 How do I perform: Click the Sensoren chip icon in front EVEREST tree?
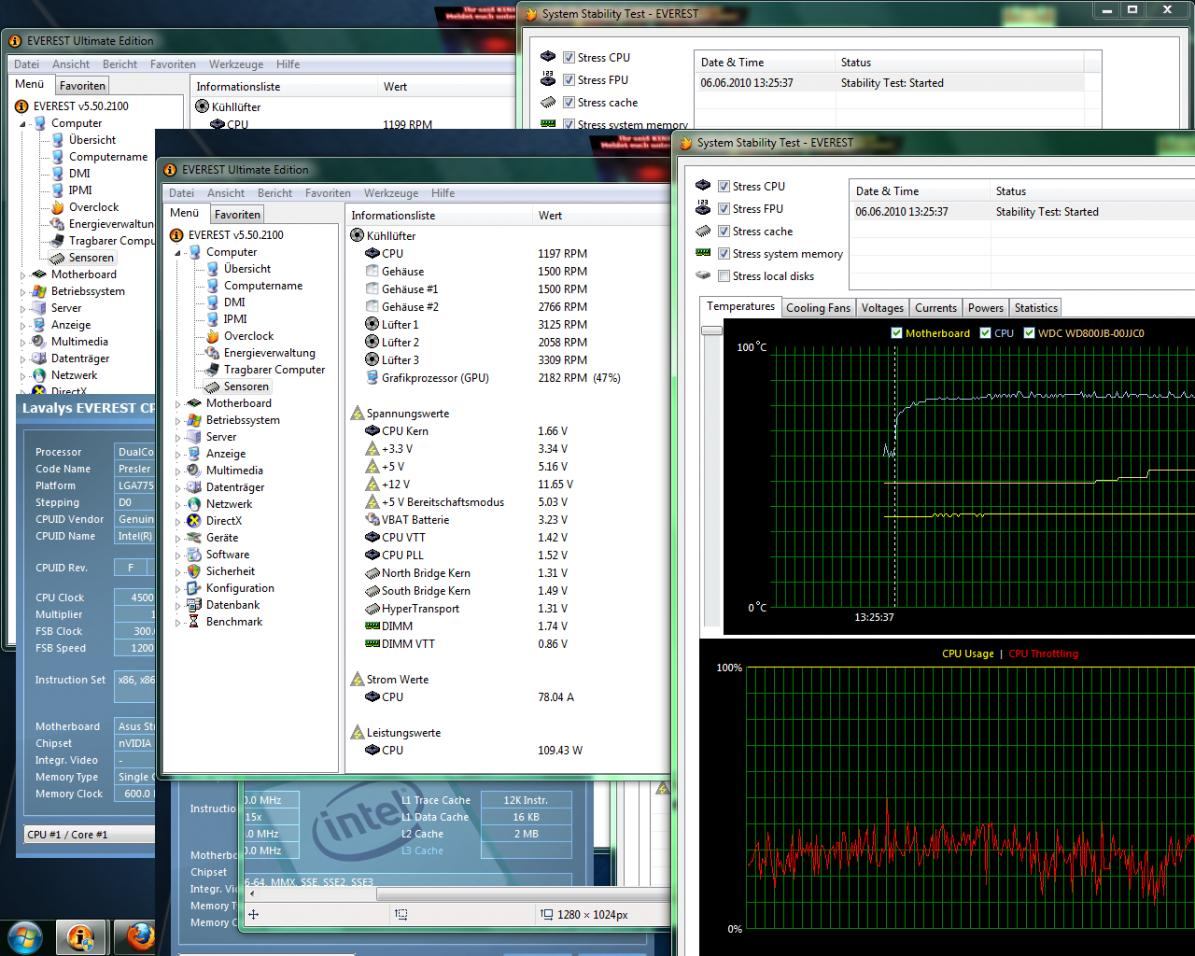(213, 387)
